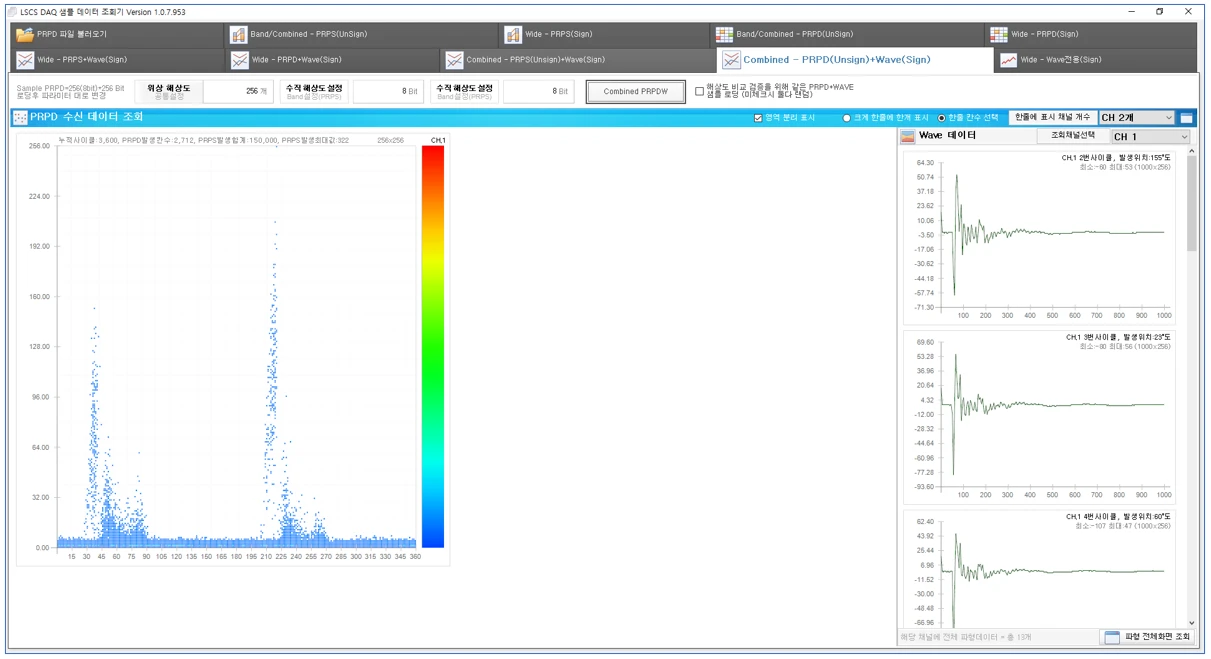The image size is (1211, 659).
Task: Select 크게 한줄에 한개 표시 radio
Action: coord(846,118)
